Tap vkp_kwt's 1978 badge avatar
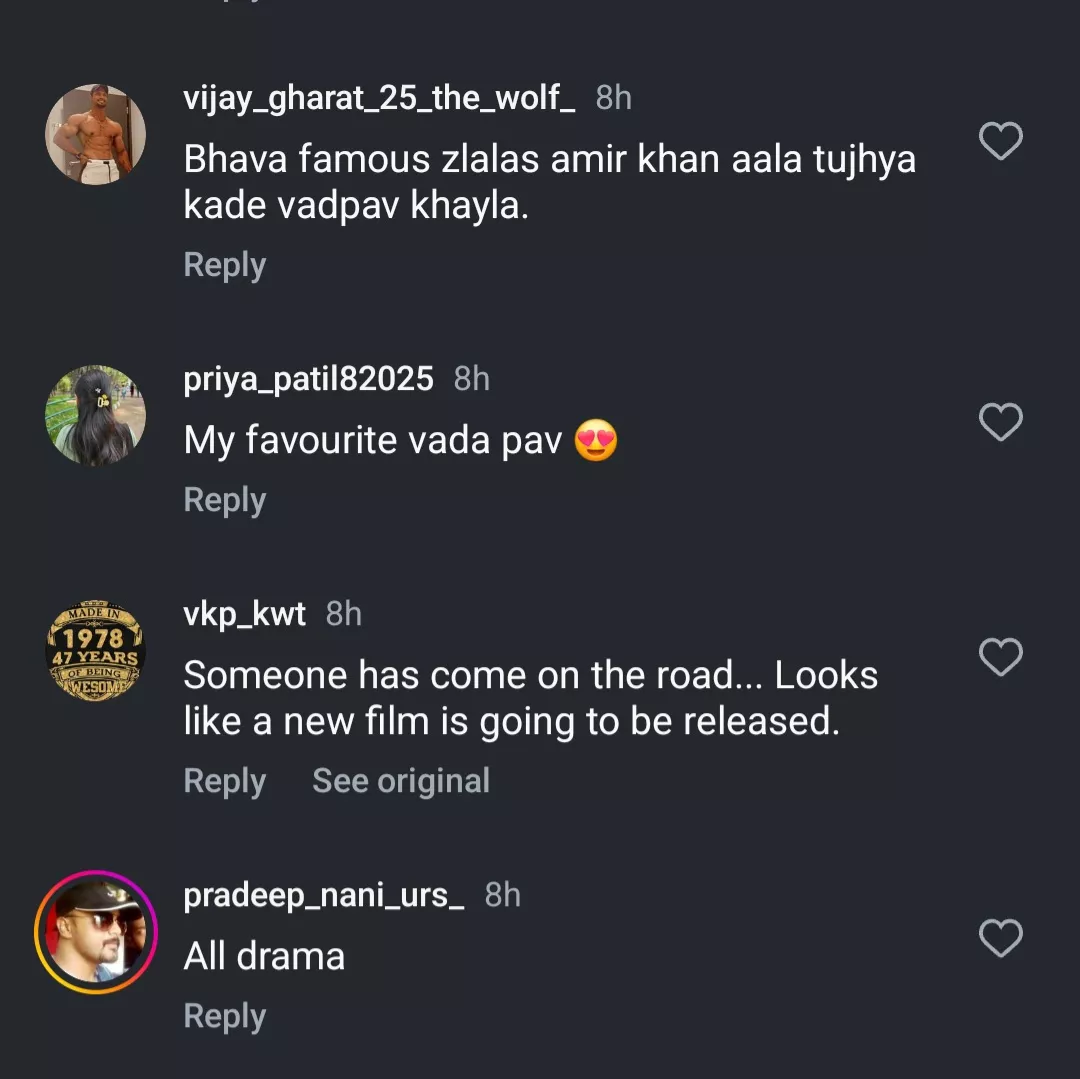The image size is (1080, 1079). [x=96, y=651]
